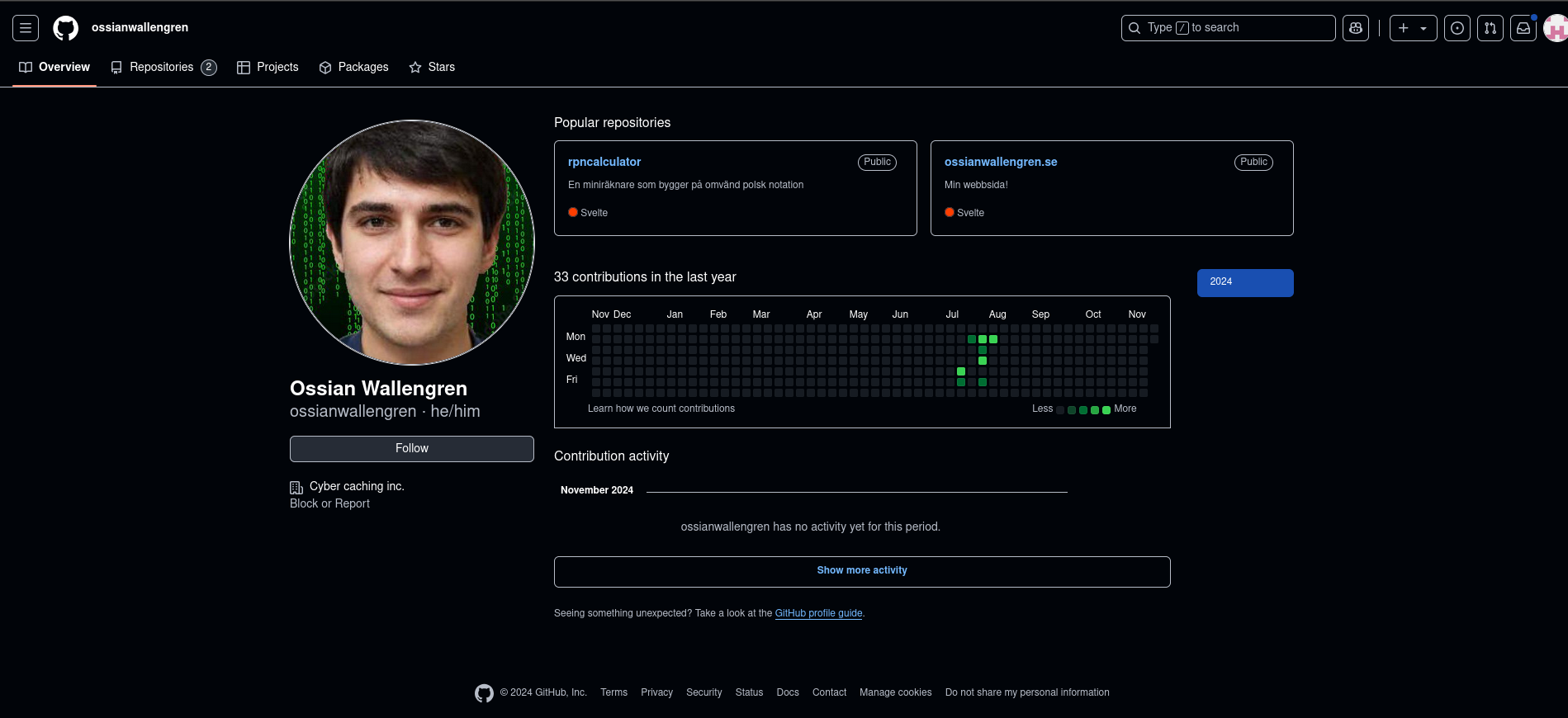
Task: Expand the Create new plus dropdown
Action: pos(1414,28)
